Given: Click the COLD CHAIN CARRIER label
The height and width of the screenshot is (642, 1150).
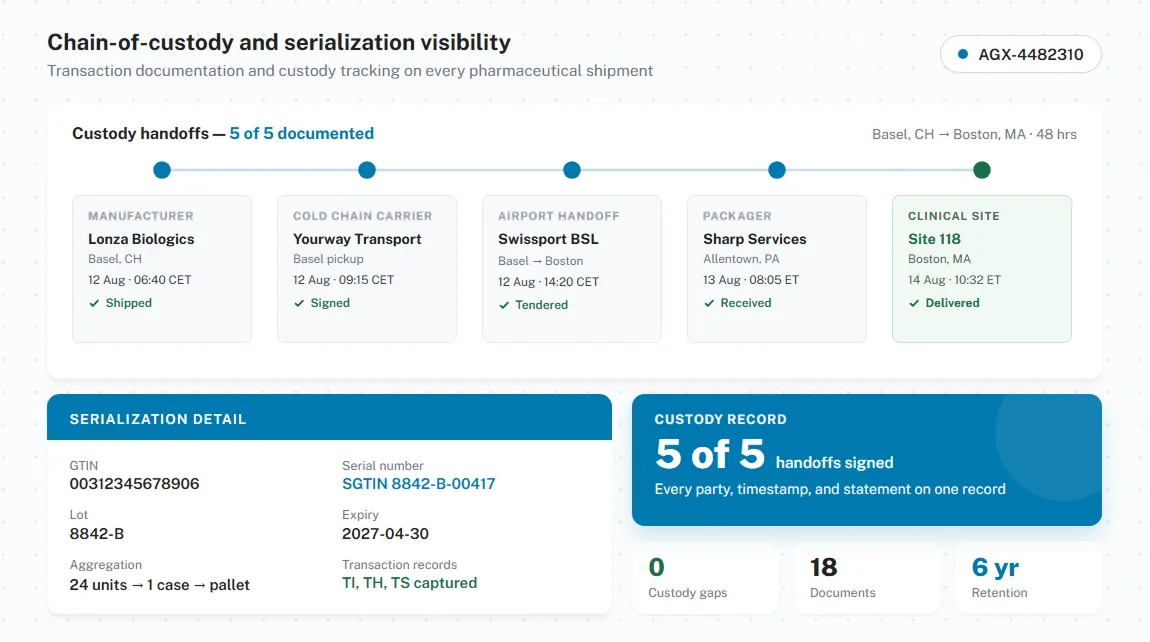Looking at the screenshot, I should coord(362,216).
